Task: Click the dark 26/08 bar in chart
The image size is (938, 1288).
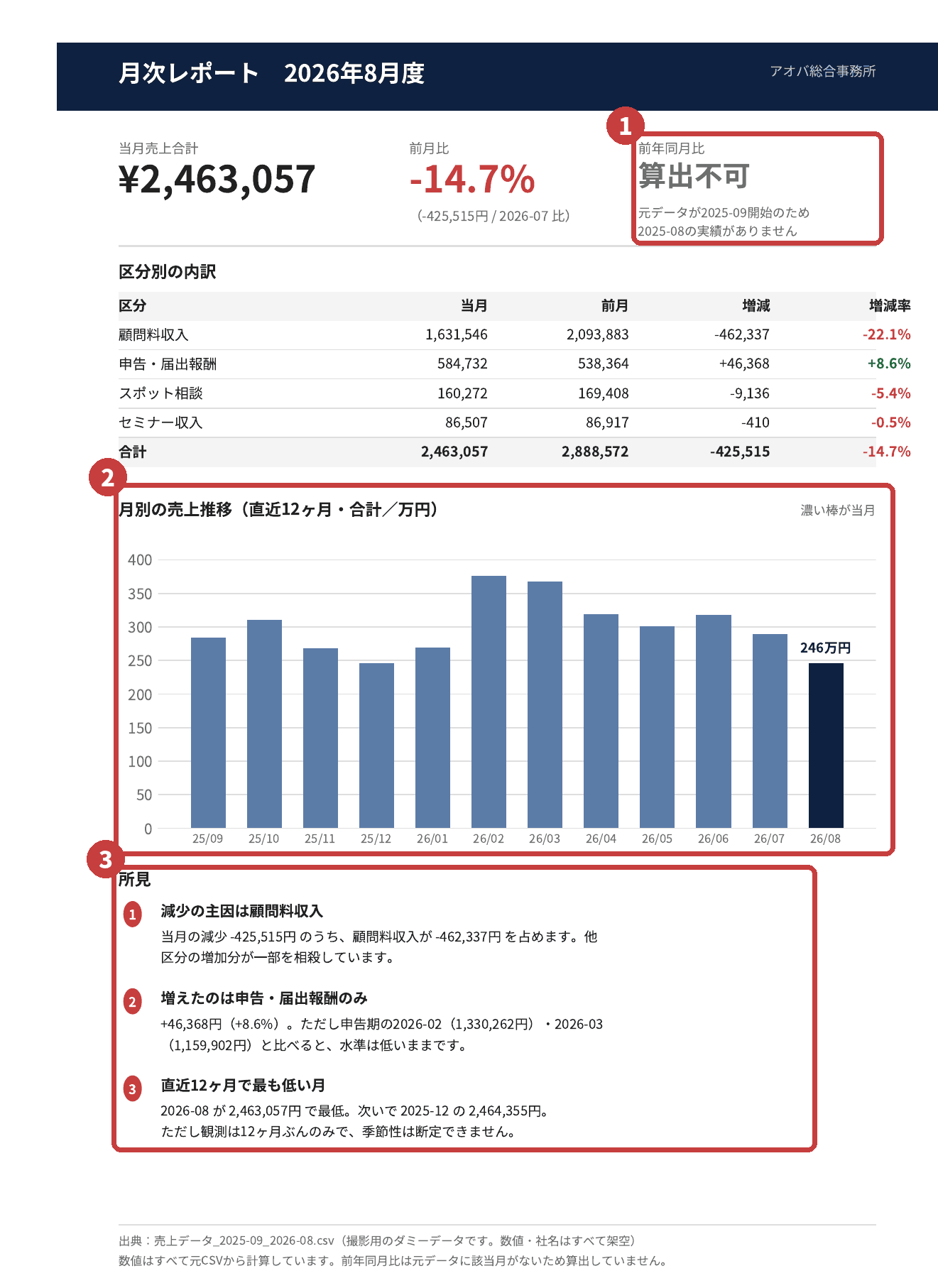Action: 826,746
